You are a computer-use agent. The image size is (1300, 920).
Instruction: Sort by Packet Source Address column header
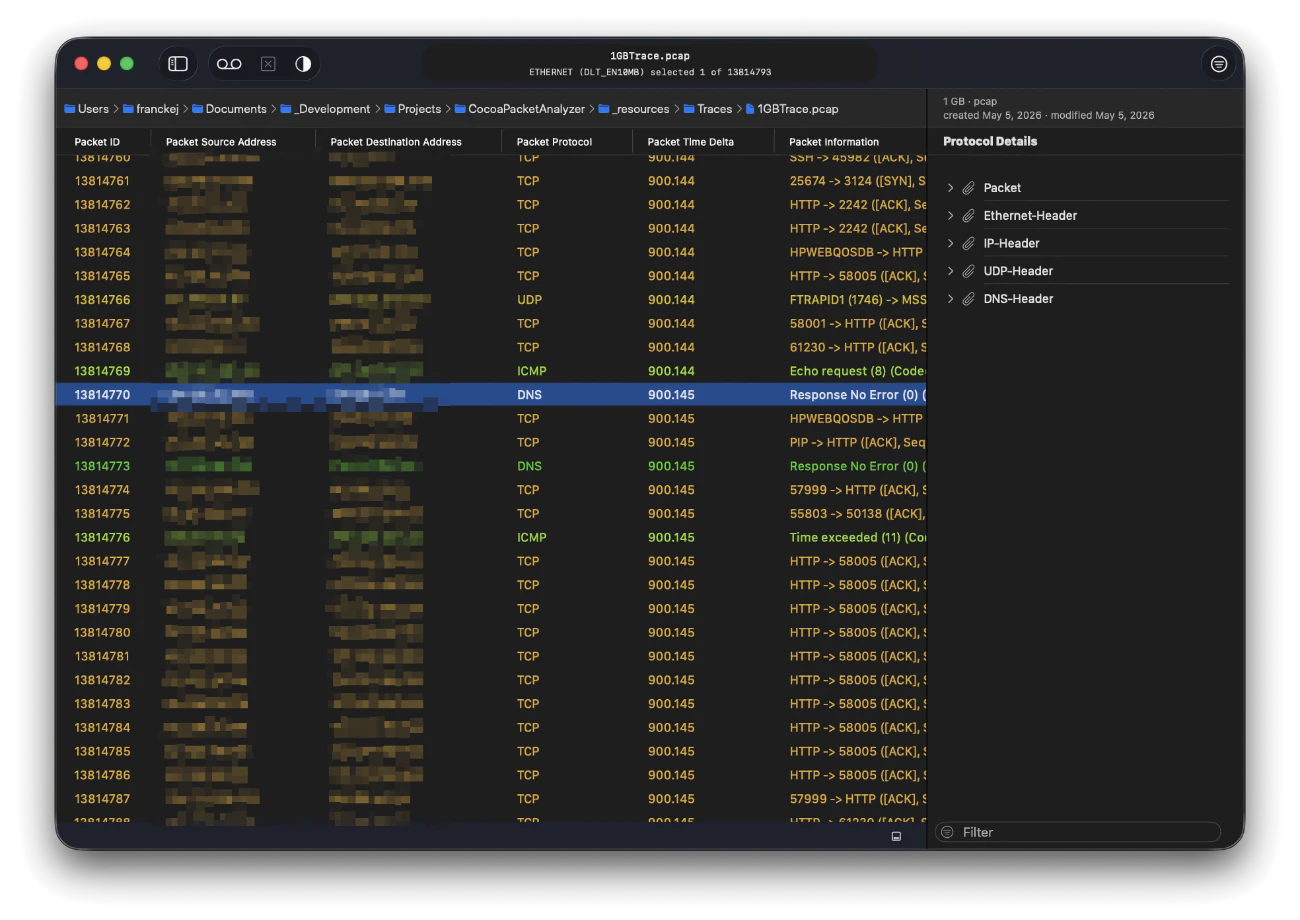point(221,142)
